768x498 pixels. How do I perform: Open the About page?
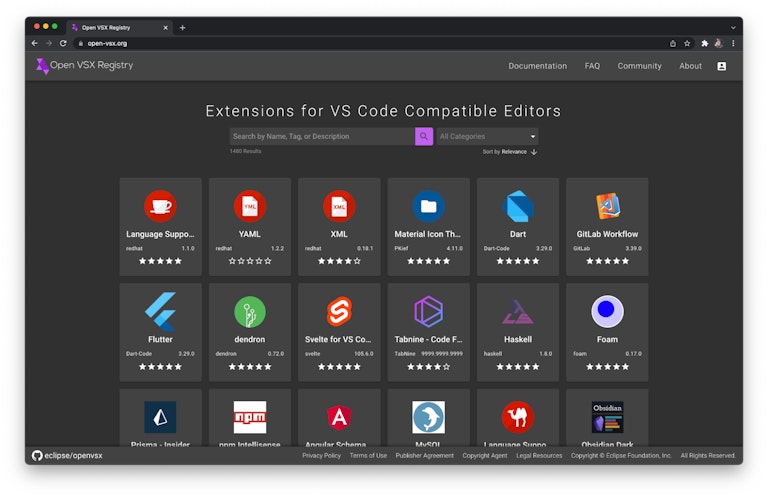(690, 66)
